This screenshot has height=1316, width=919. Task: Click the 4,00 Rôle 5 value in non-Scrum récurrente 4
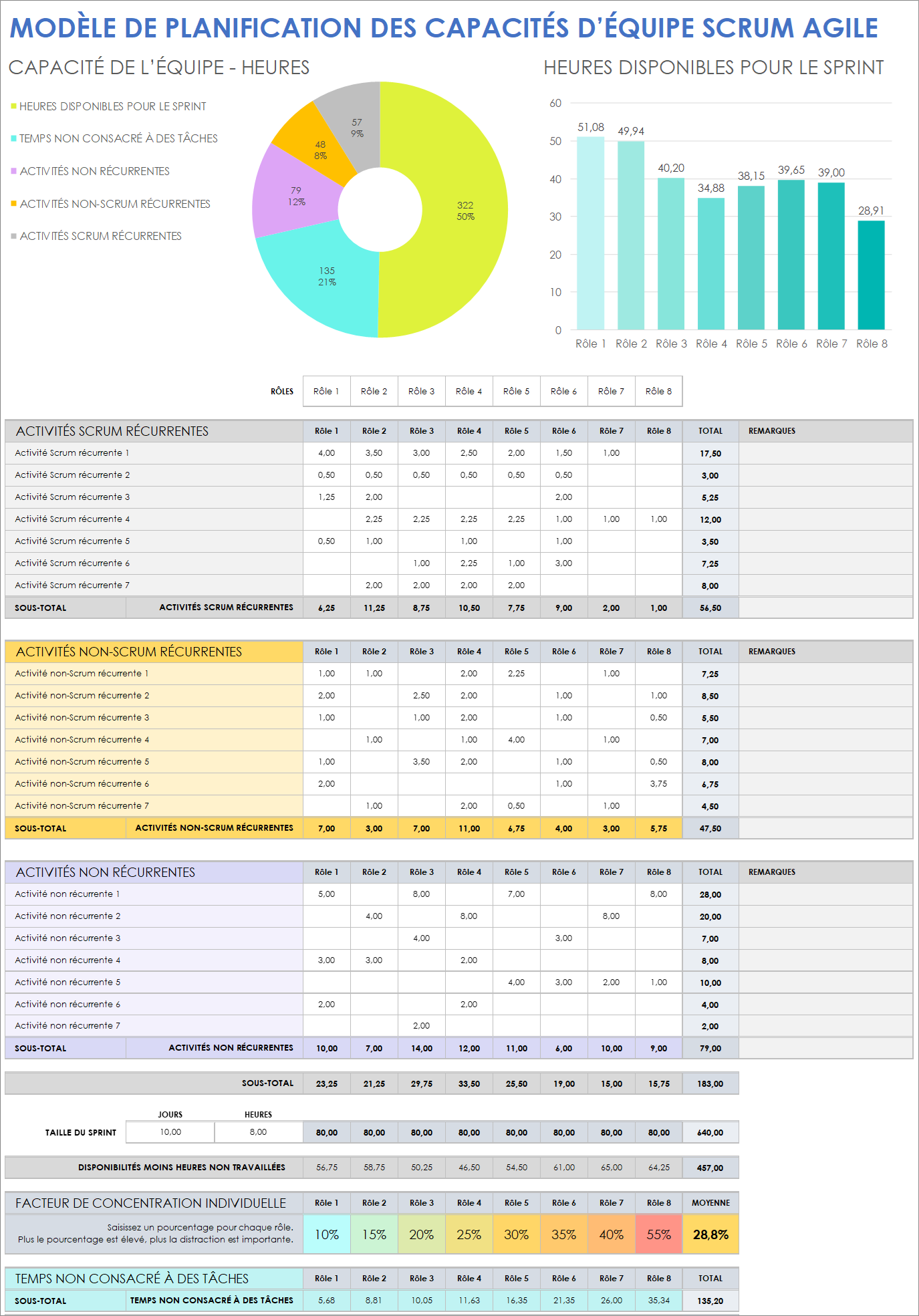pos(516,740)
